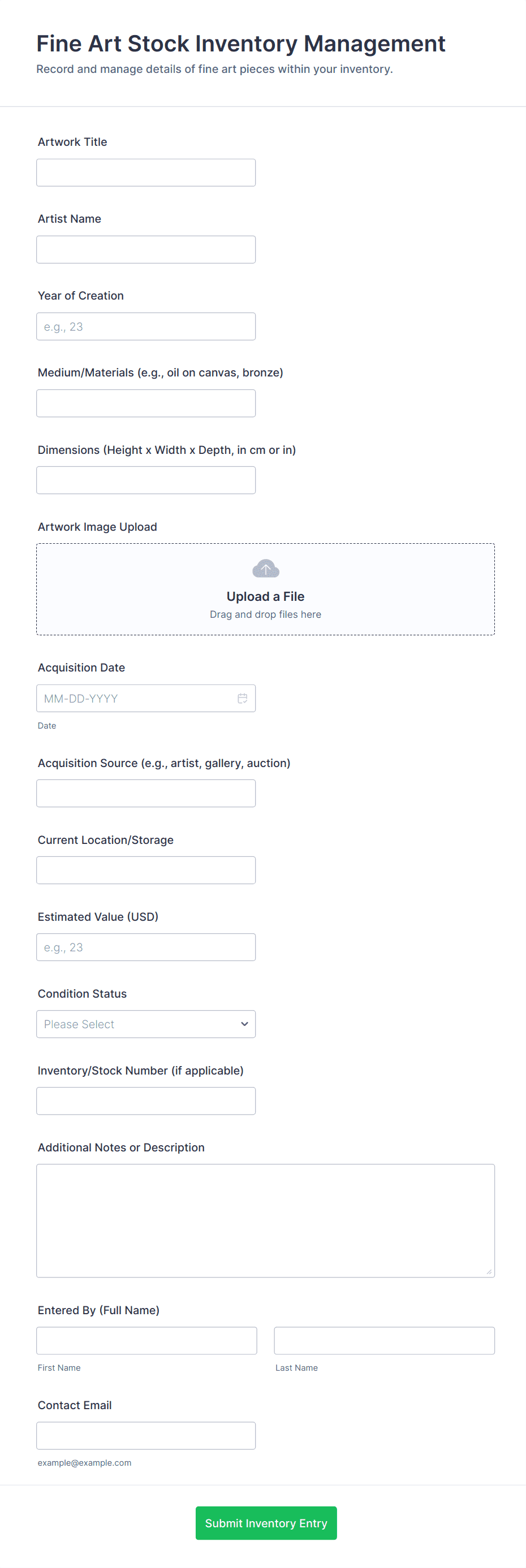Click into the Artist Name field
The height and width of the screenshot is (1568, 526).
pyautogui.click(x=145, y=250)
